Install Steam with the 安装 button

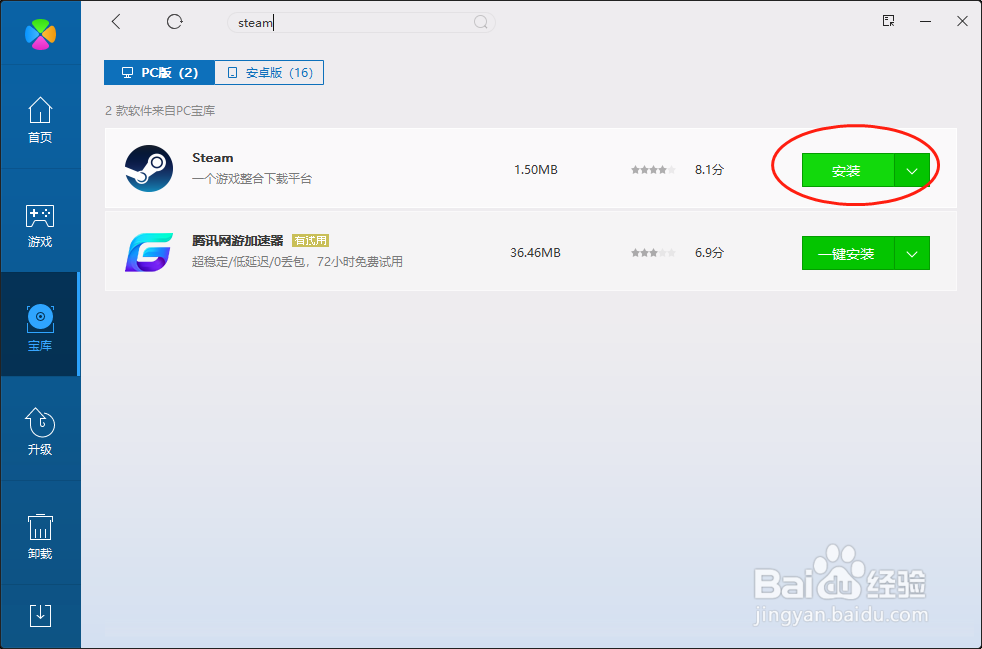coord(848,170)
